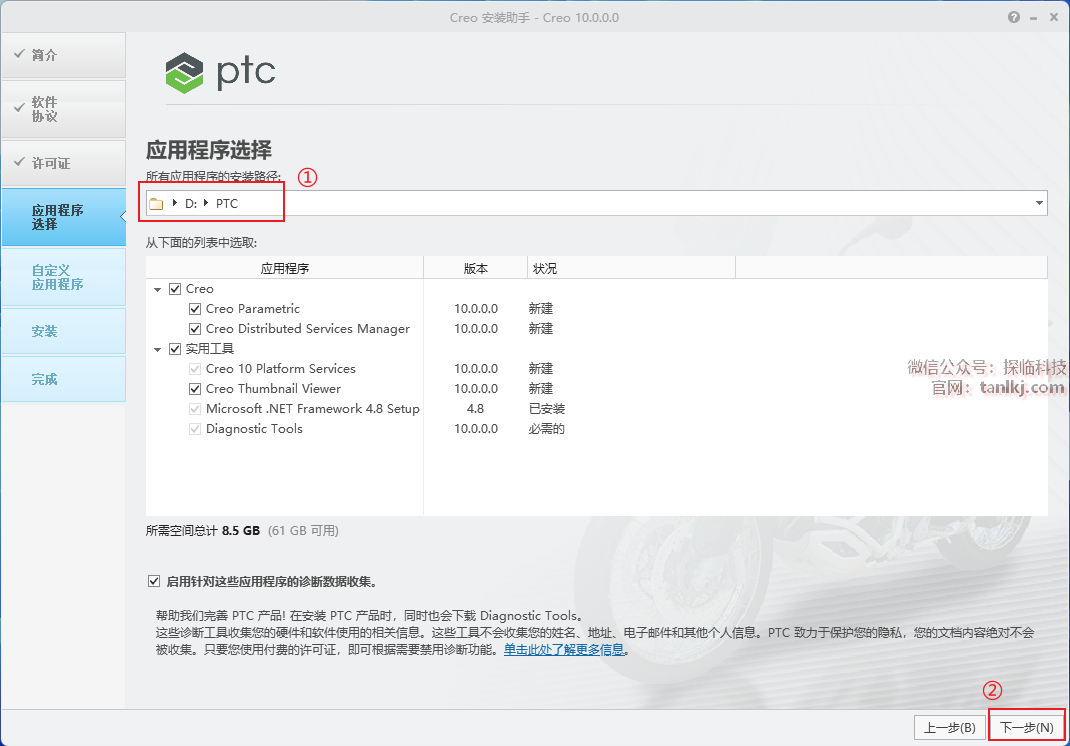Screen dimensions: 1070x746
Task: Click 应用程序 column header
Action: point(285,268)
